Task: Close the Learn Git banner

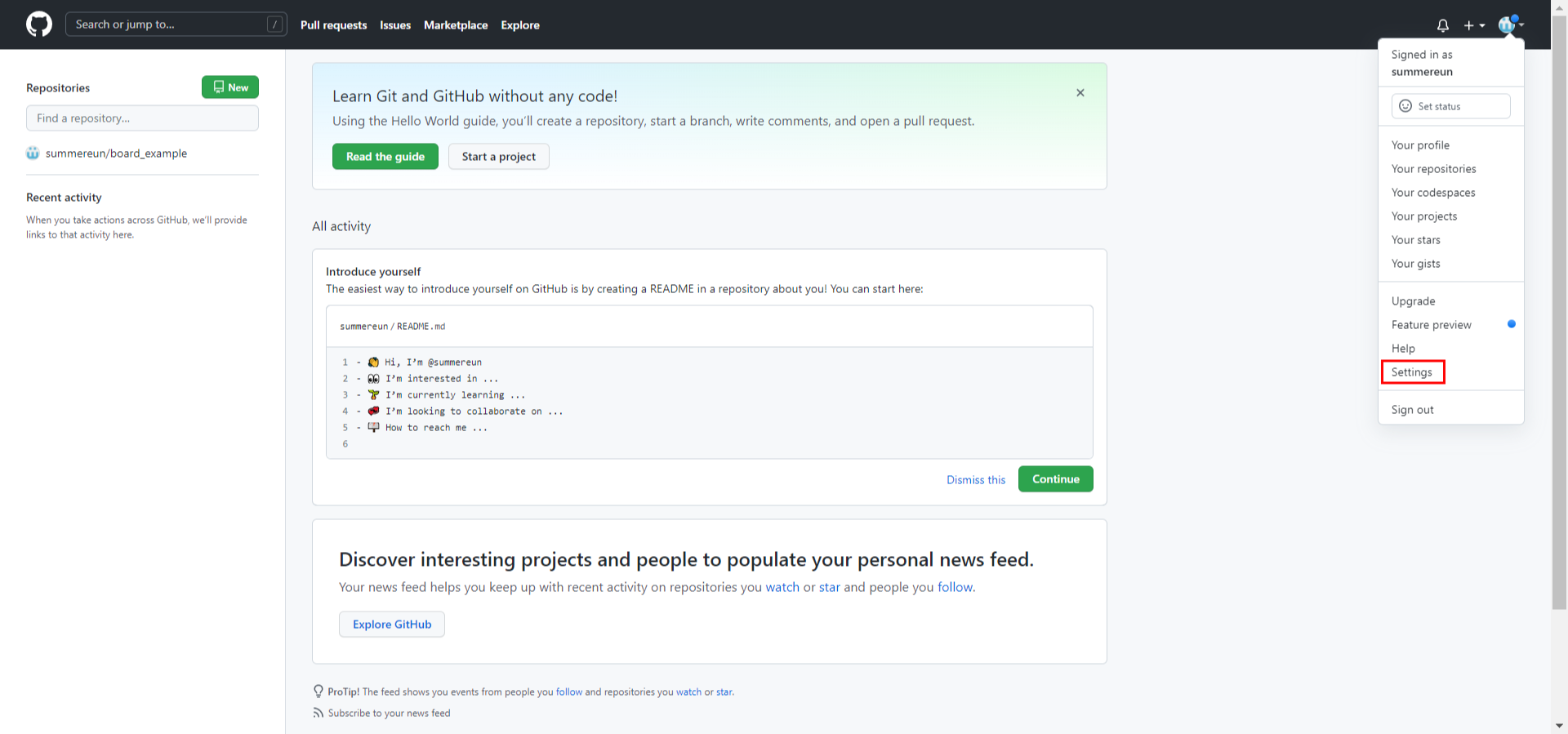Action: click(1080, 93)
